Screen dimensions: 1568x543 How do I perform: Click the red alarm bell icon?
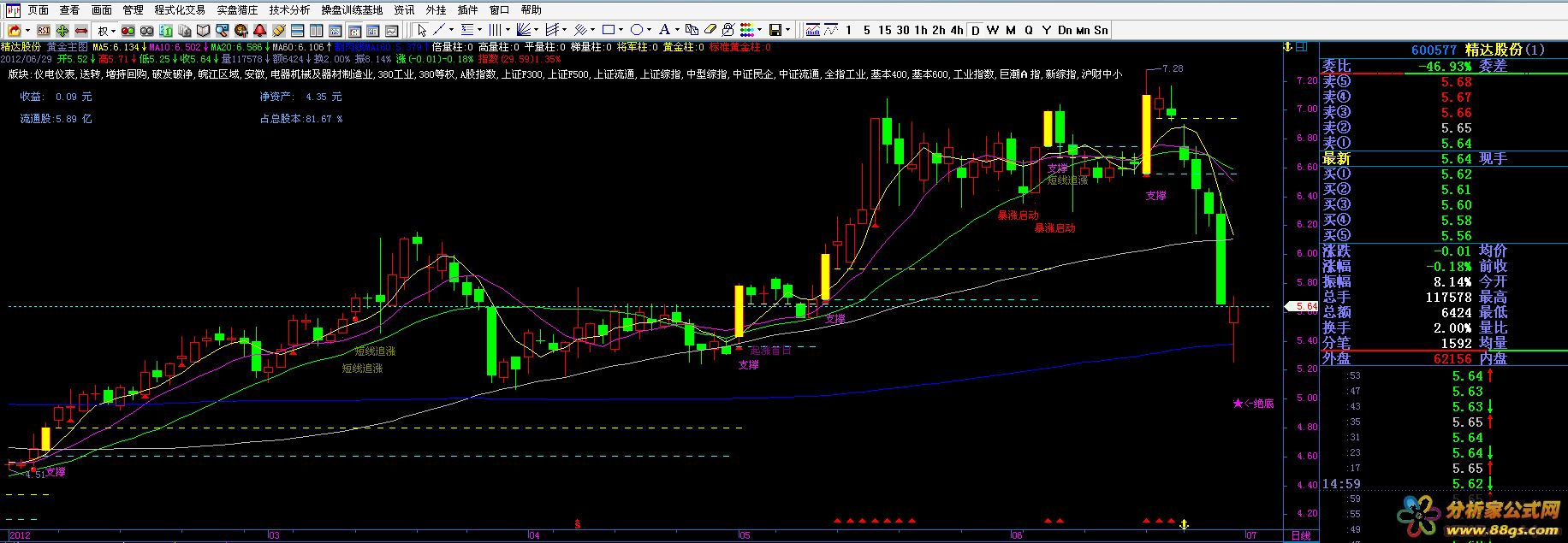pos(260,31)
